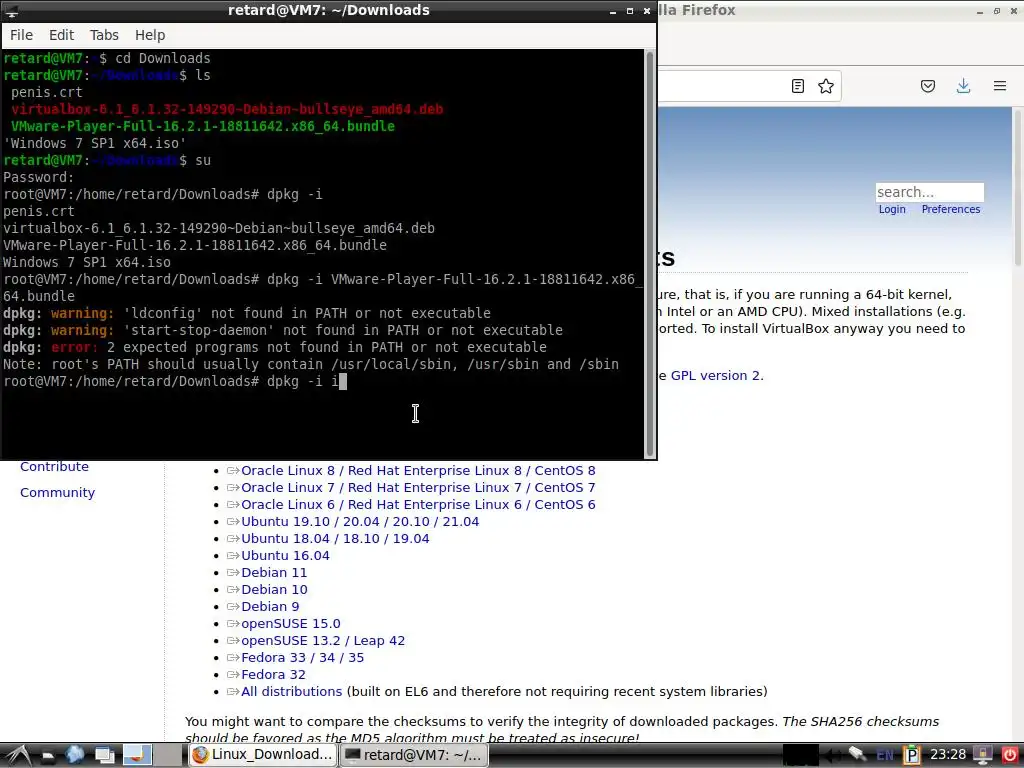
Task: Open the GPL version 2 link
Action: coord(716,376)
